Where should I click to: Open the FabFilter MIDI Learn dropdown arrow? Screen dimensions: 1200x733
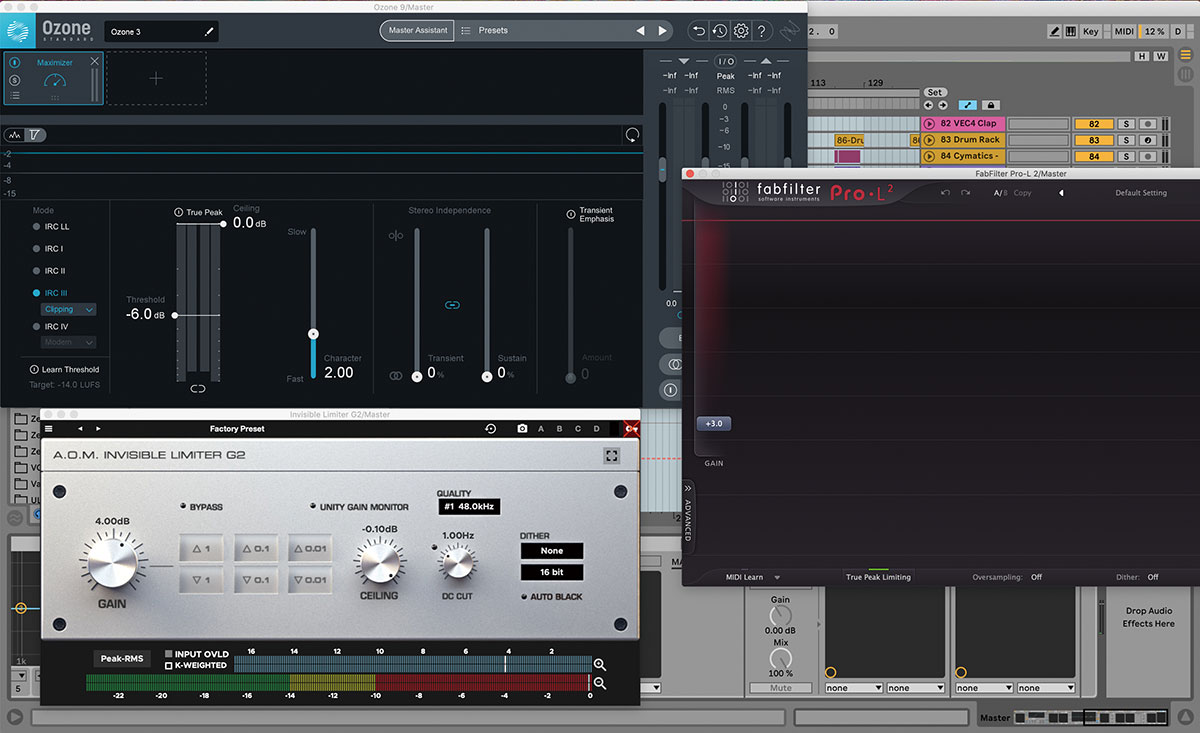(x=777, y=578)
